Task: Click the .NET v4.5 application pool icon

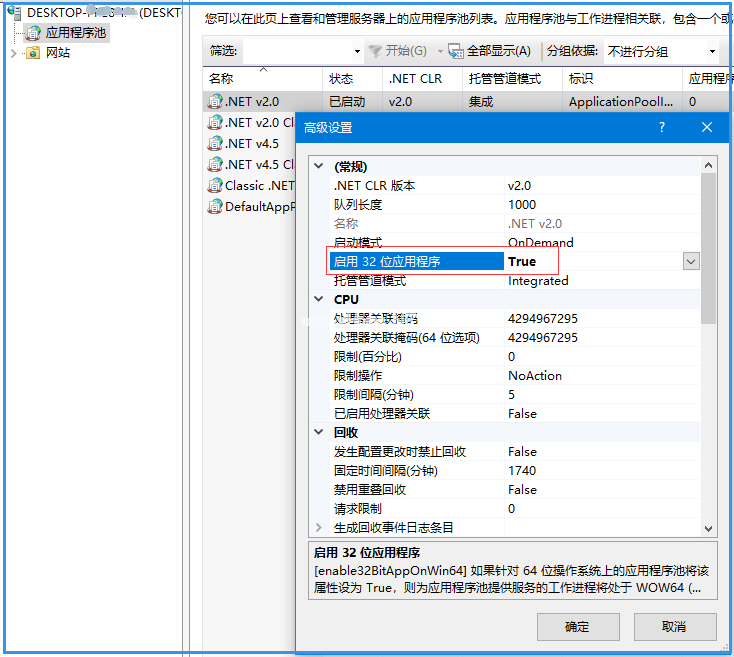Action: point(214,143)
